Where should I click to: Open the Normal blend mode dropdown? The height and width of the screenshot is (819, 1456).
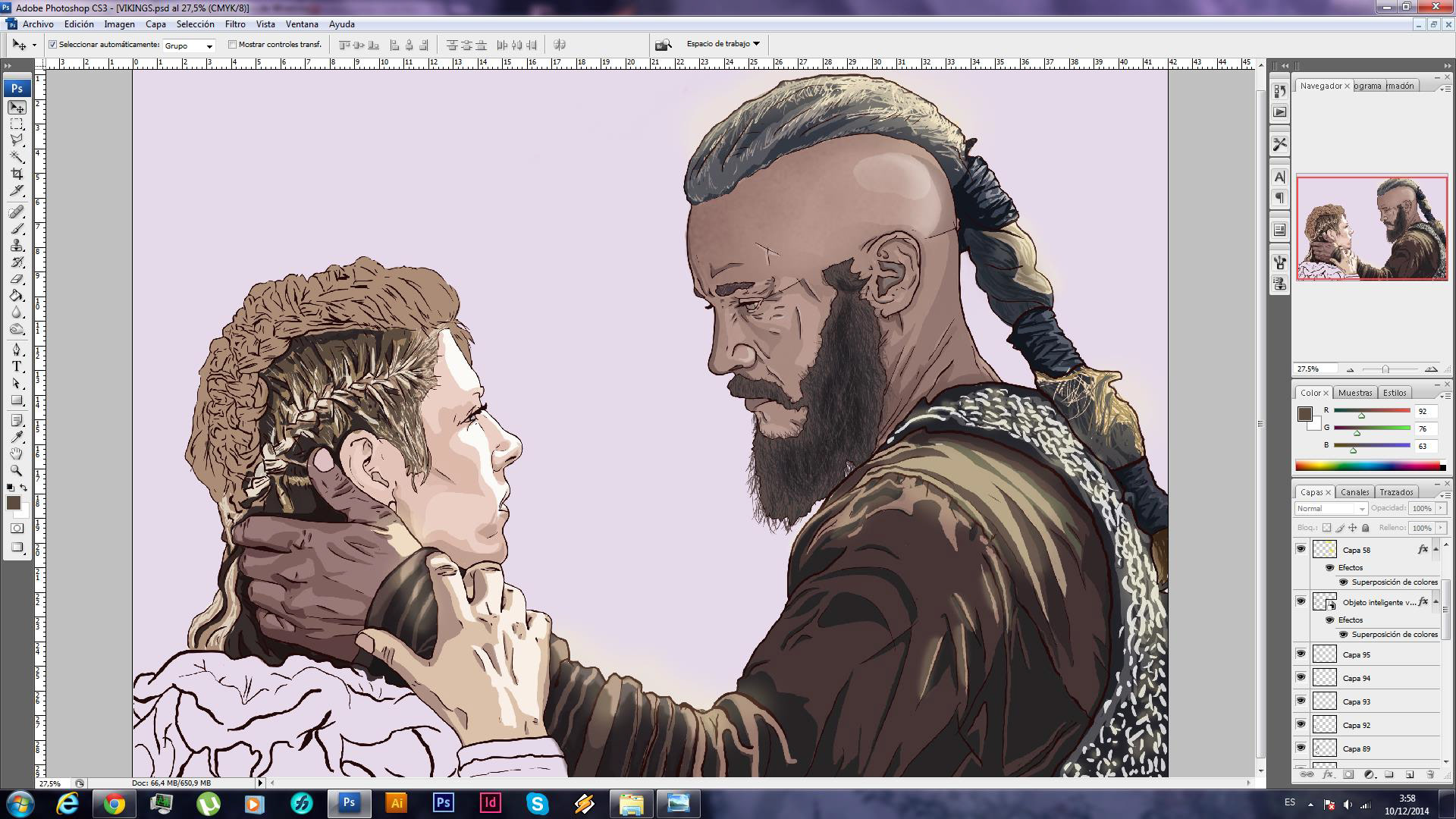pyautogui.click(x=1331, y=509)
